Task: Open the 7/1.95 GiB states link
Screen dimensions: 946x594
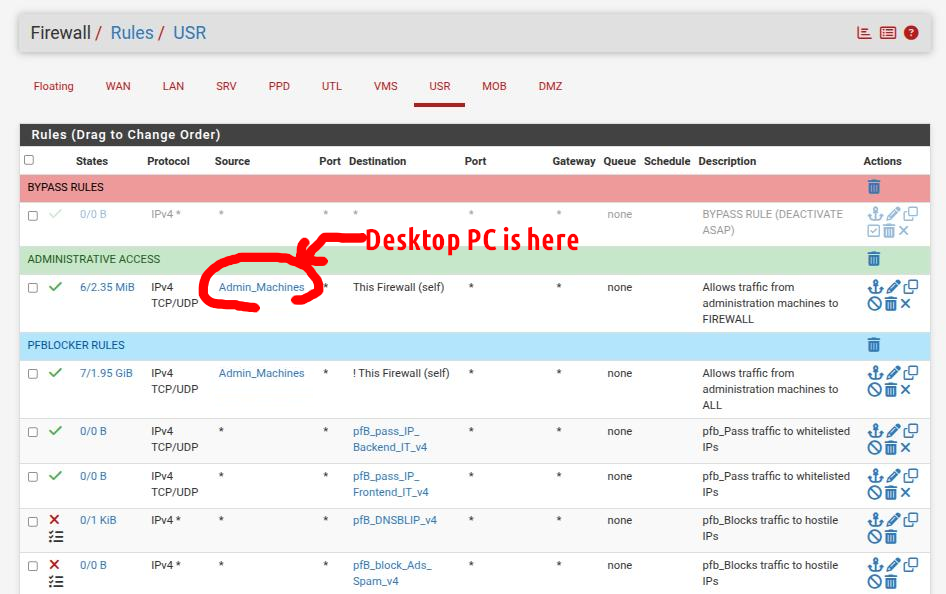Action: click(x=106, y=373)
